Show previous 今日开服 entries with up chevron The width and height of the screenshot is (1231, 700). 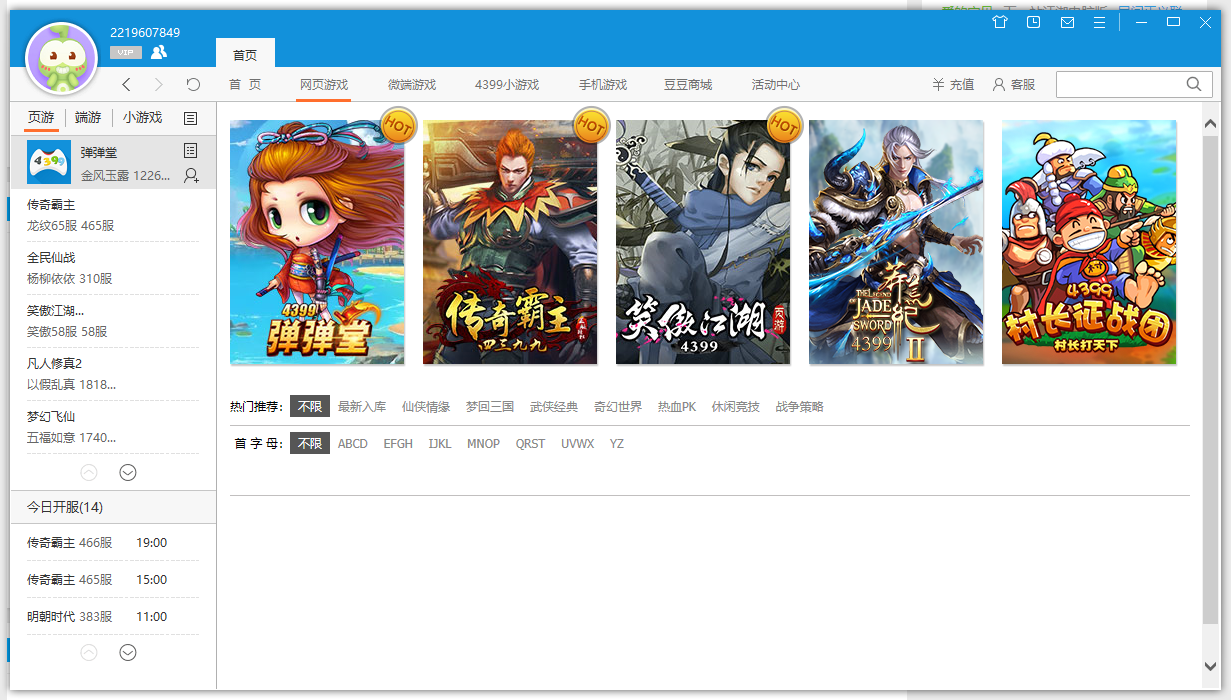tap(89, 653)
